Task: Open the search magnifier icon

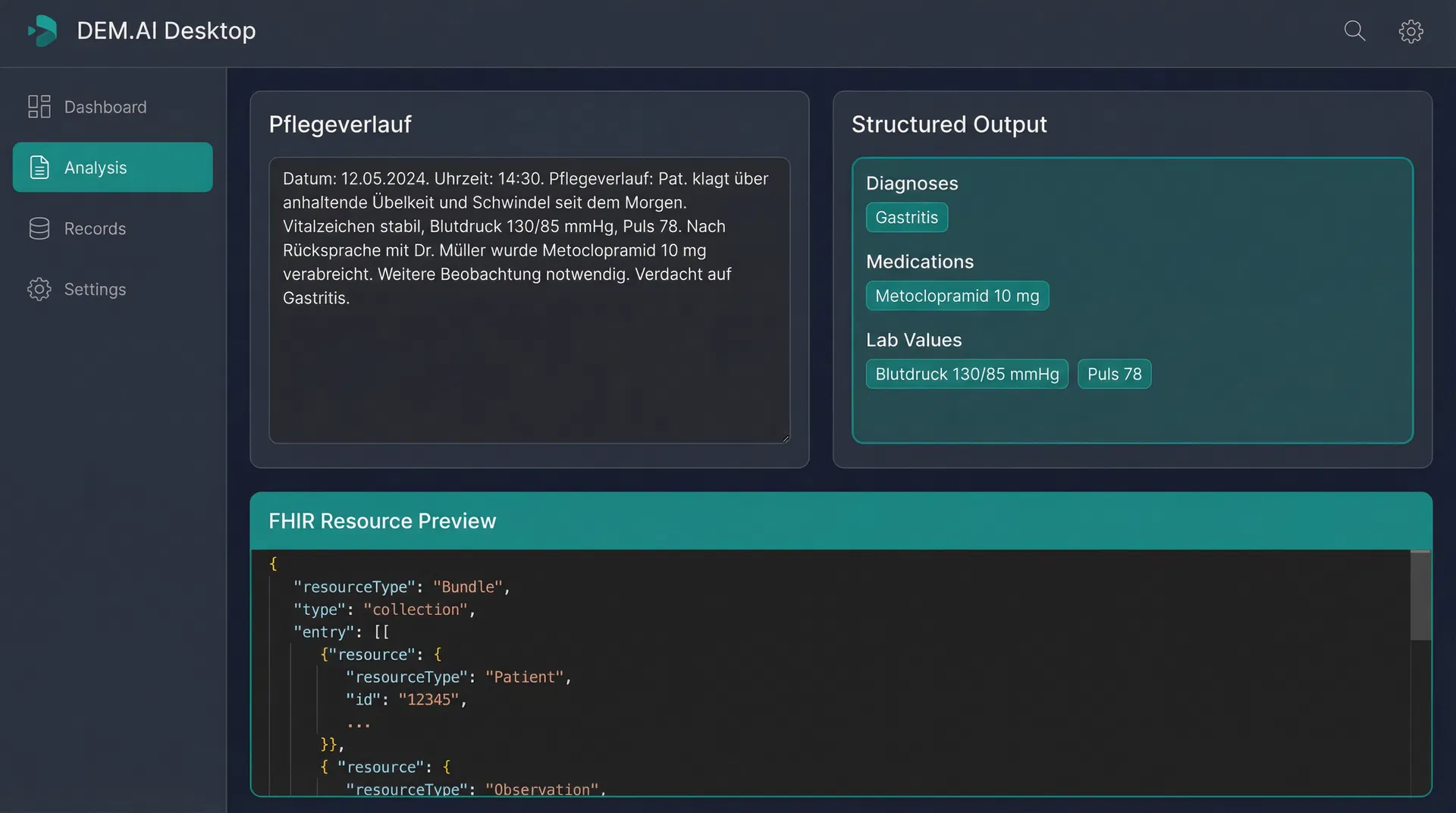Action: pyautogui.click(x=1354, y=31)
